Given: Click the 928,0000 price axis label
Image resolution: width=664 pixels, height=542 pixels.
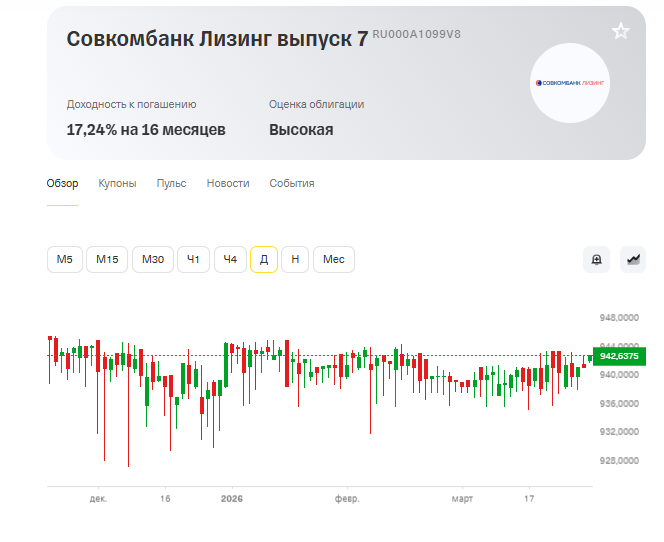Looking at the screenshot, I should [619, 461].
